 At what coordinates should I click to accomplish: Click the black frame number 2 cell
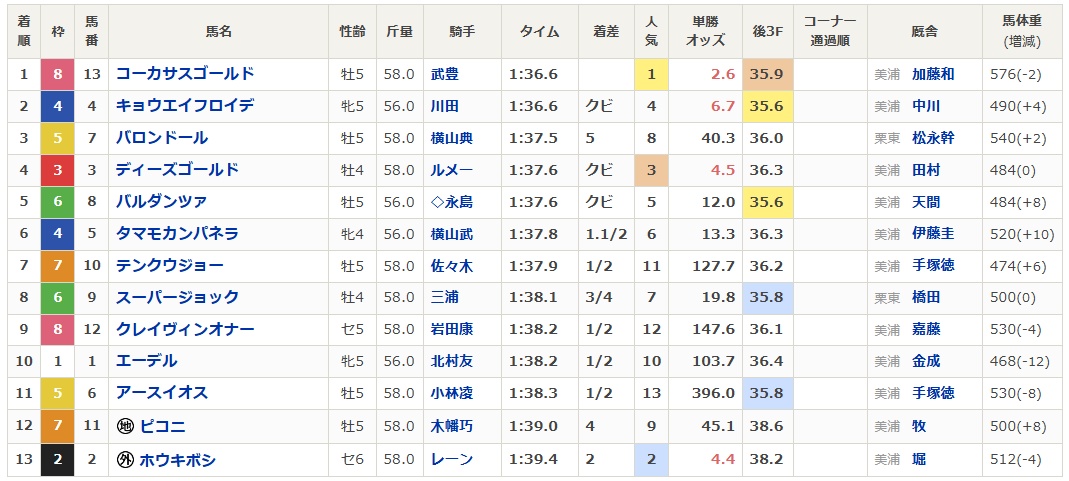(x=57, y=460)
